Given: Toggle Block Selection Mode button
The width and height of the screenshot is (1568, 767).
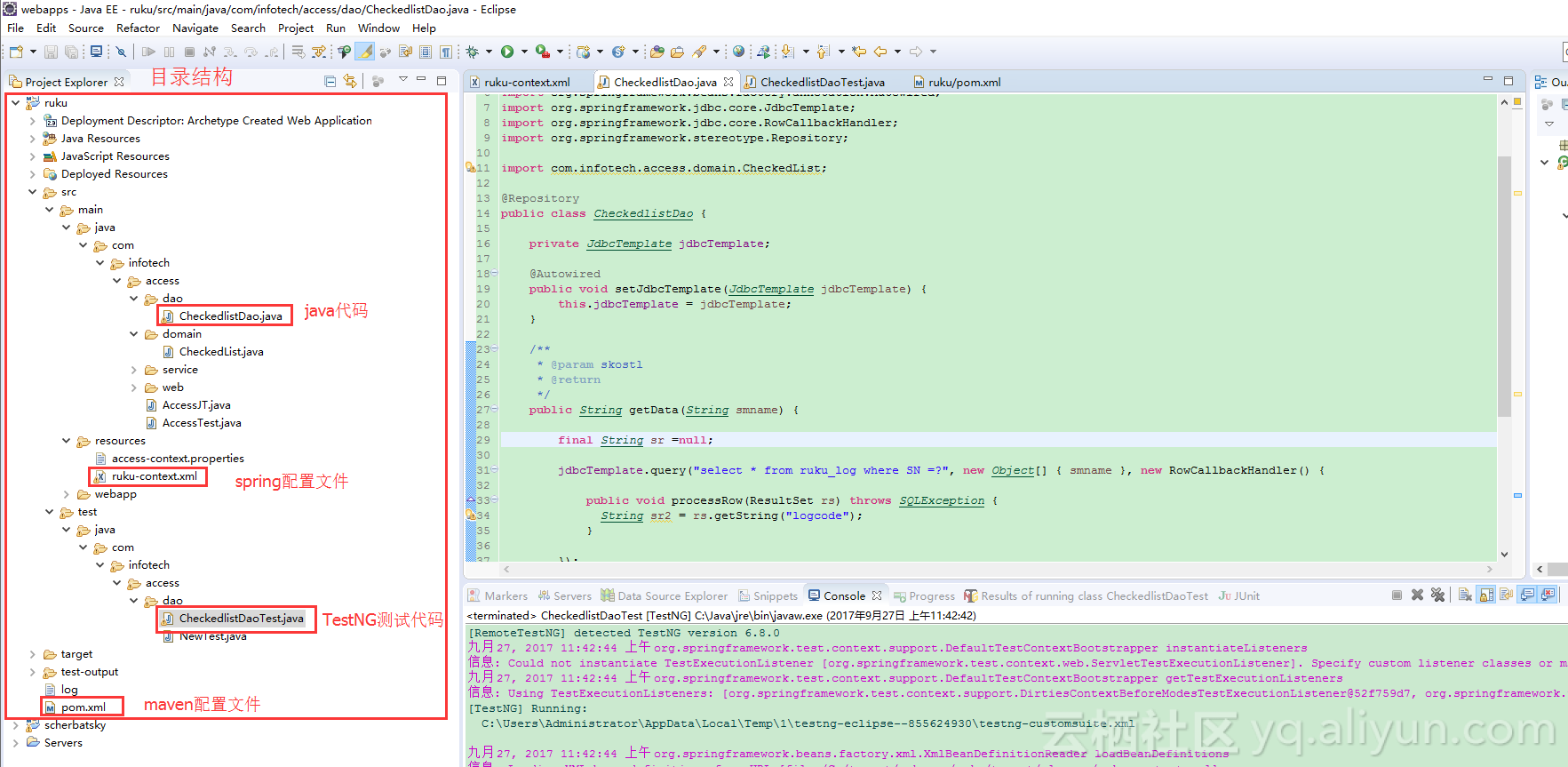Looking at the screenshot, I should pos(426,52).
